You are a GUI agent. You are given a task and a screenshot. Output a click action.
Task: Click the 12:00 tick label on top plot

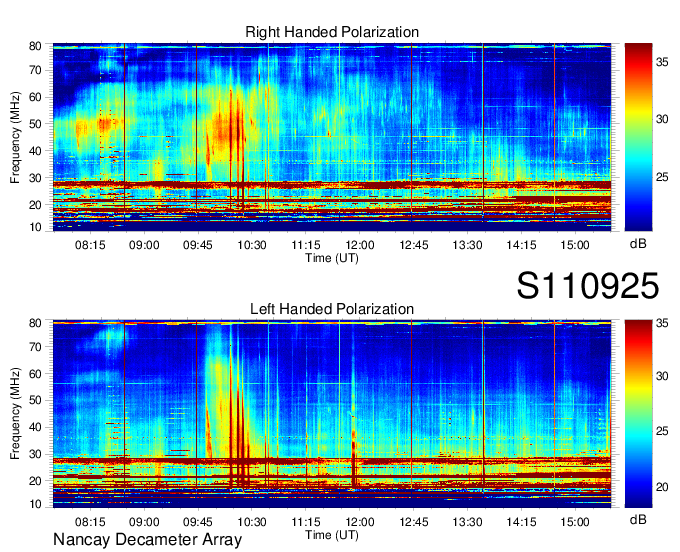pyautogui.click(x=360, y=245)
